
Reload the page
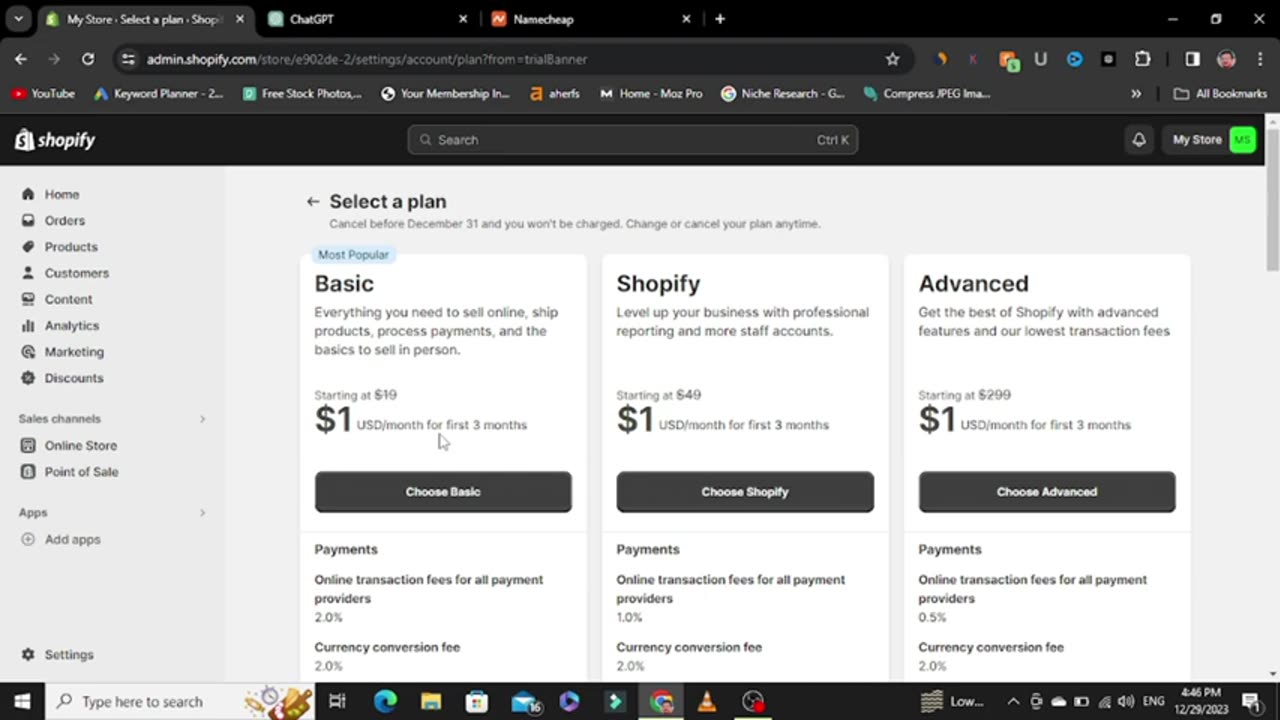88,59
